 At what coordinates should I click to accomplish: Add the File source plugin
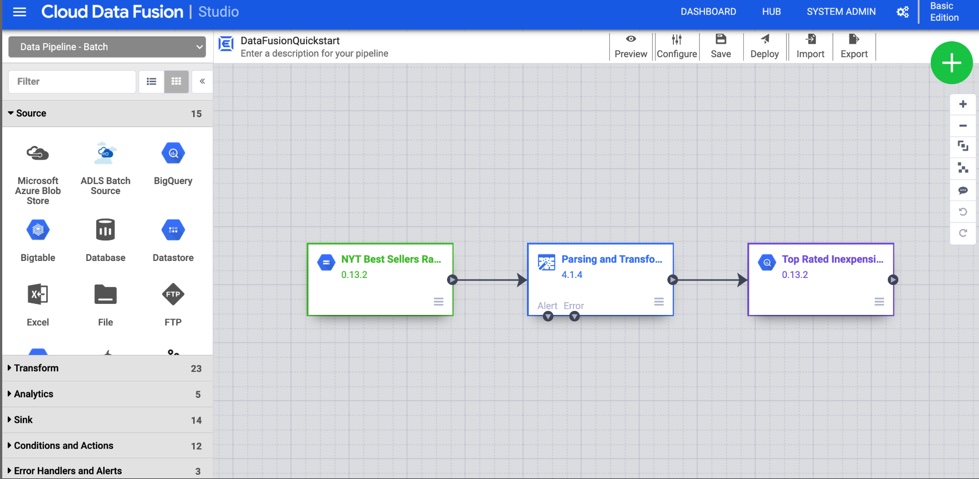[x=106, y=305]
